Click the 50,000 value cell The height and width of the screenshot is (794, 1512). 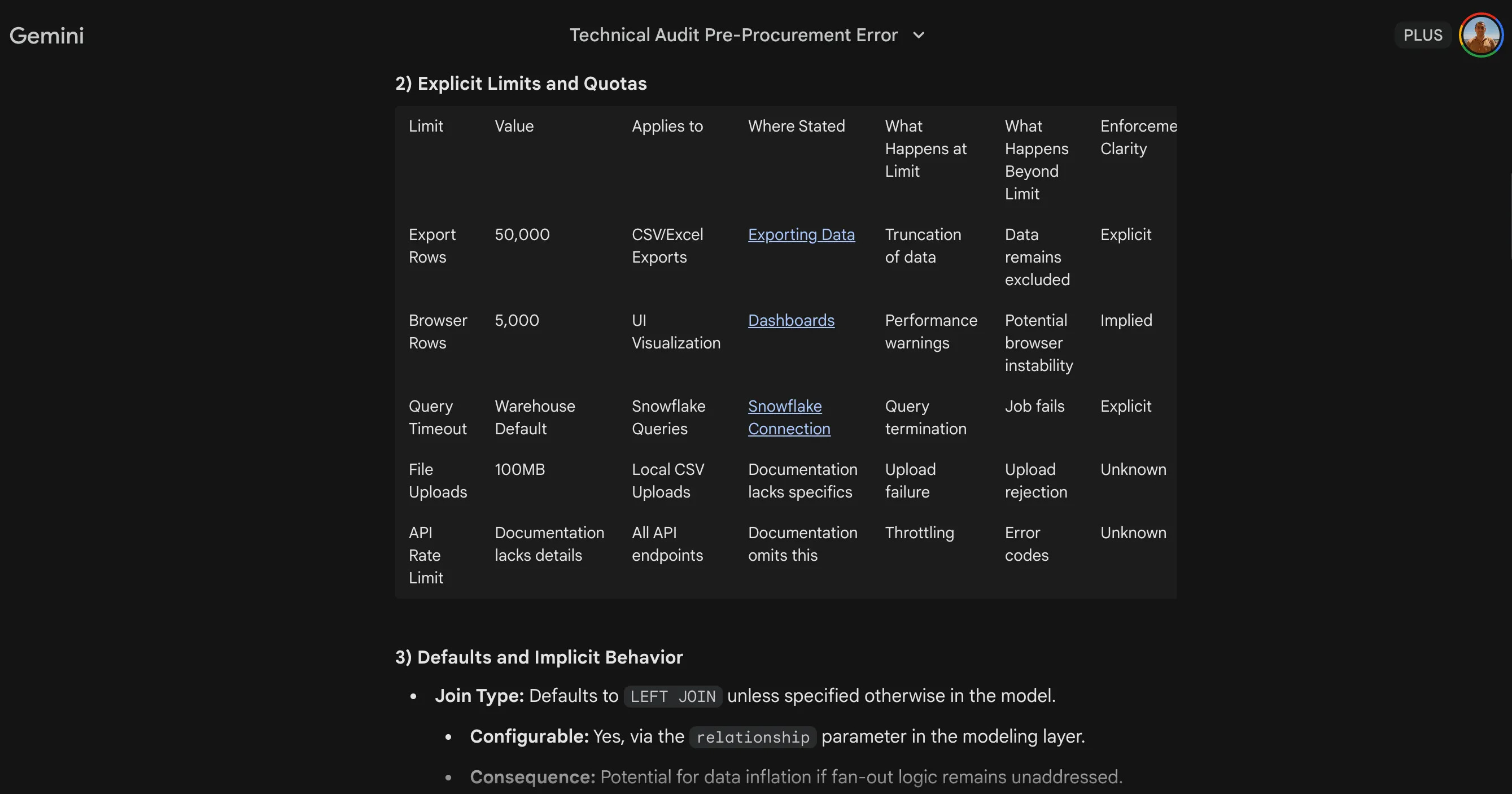pyautogui.click(x=522, y=234)
